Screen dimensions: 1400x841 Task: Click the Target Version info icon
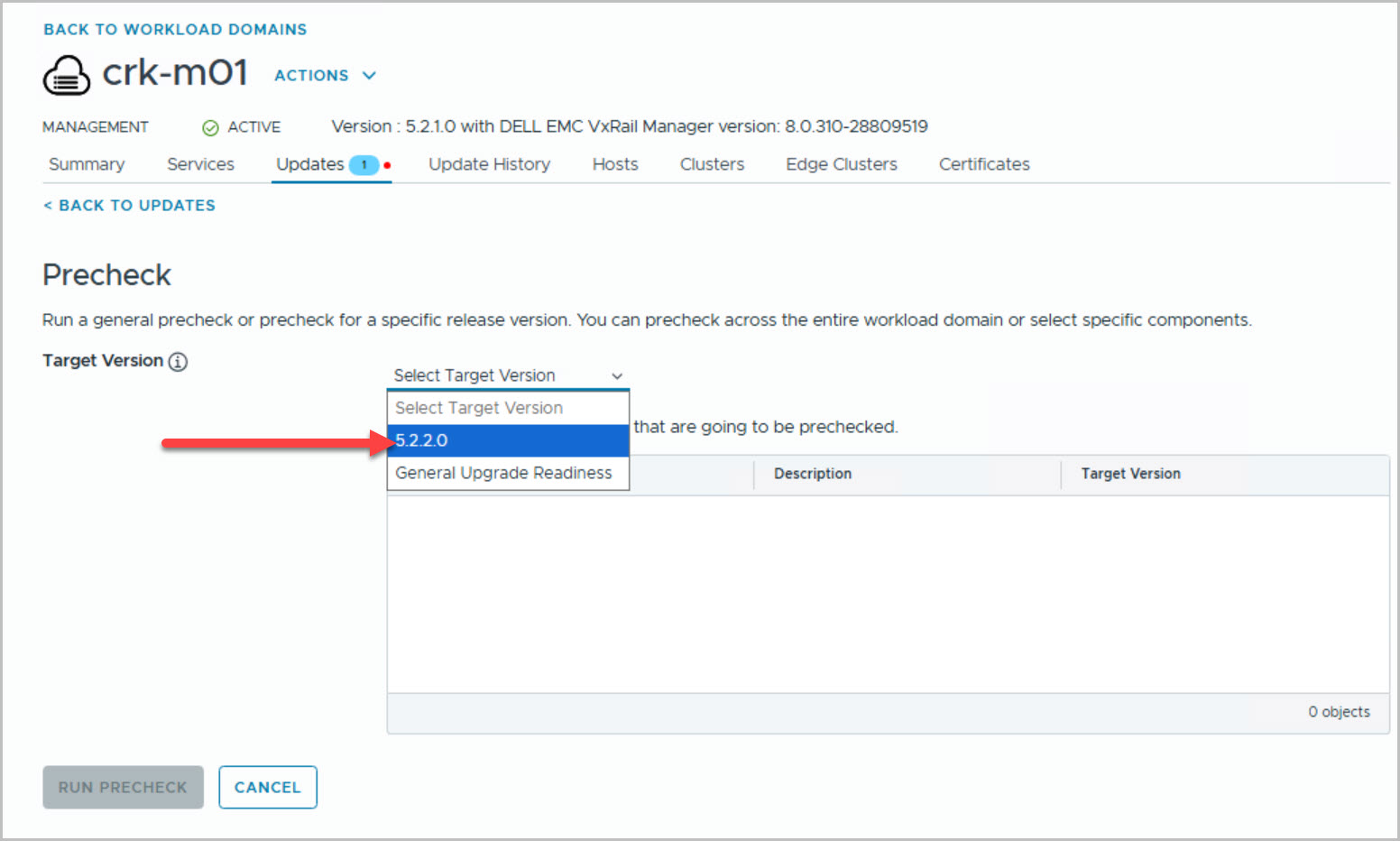click(179, 362)
